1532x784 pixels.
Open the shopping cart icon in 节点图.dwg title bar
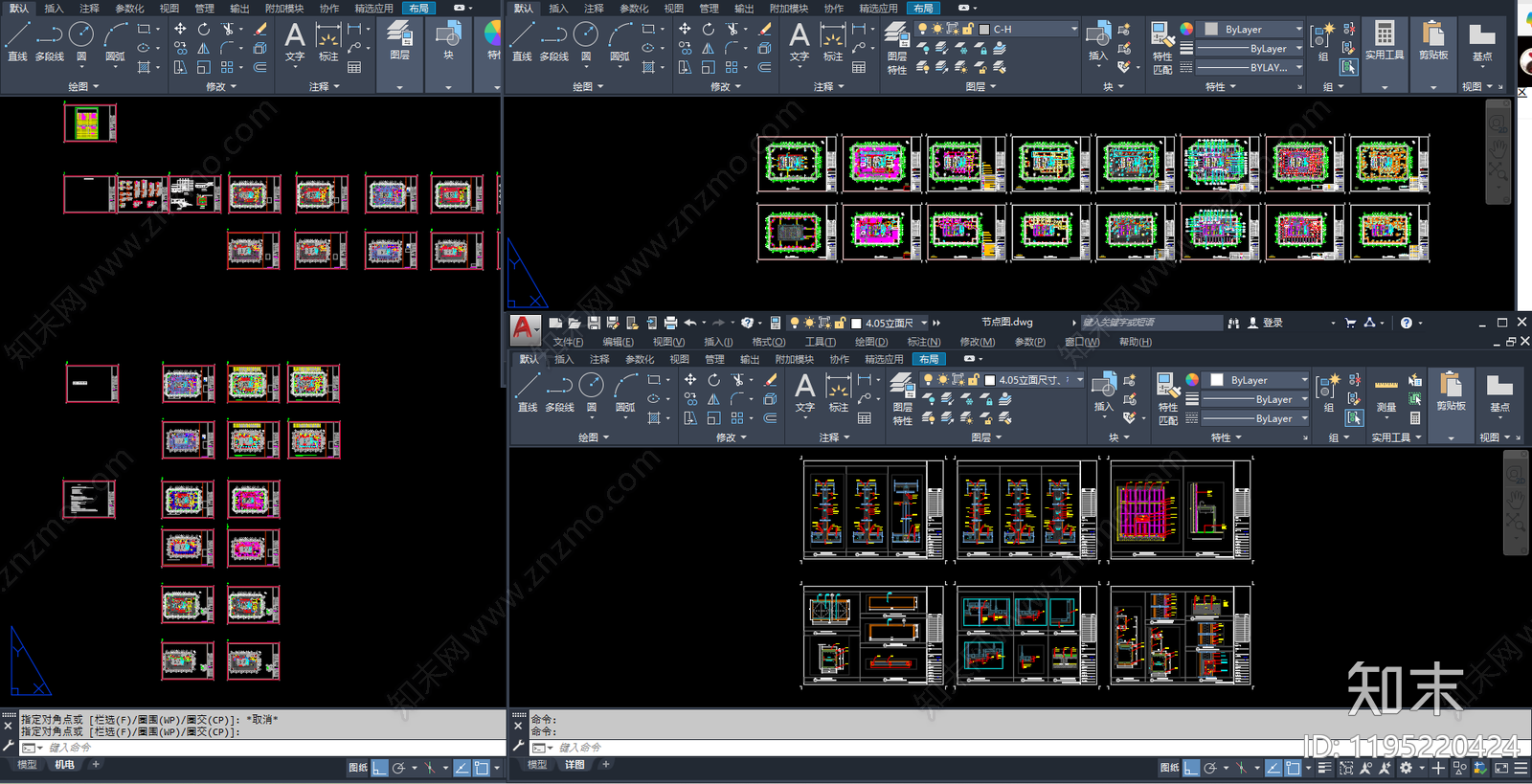tap(1350, 323)
